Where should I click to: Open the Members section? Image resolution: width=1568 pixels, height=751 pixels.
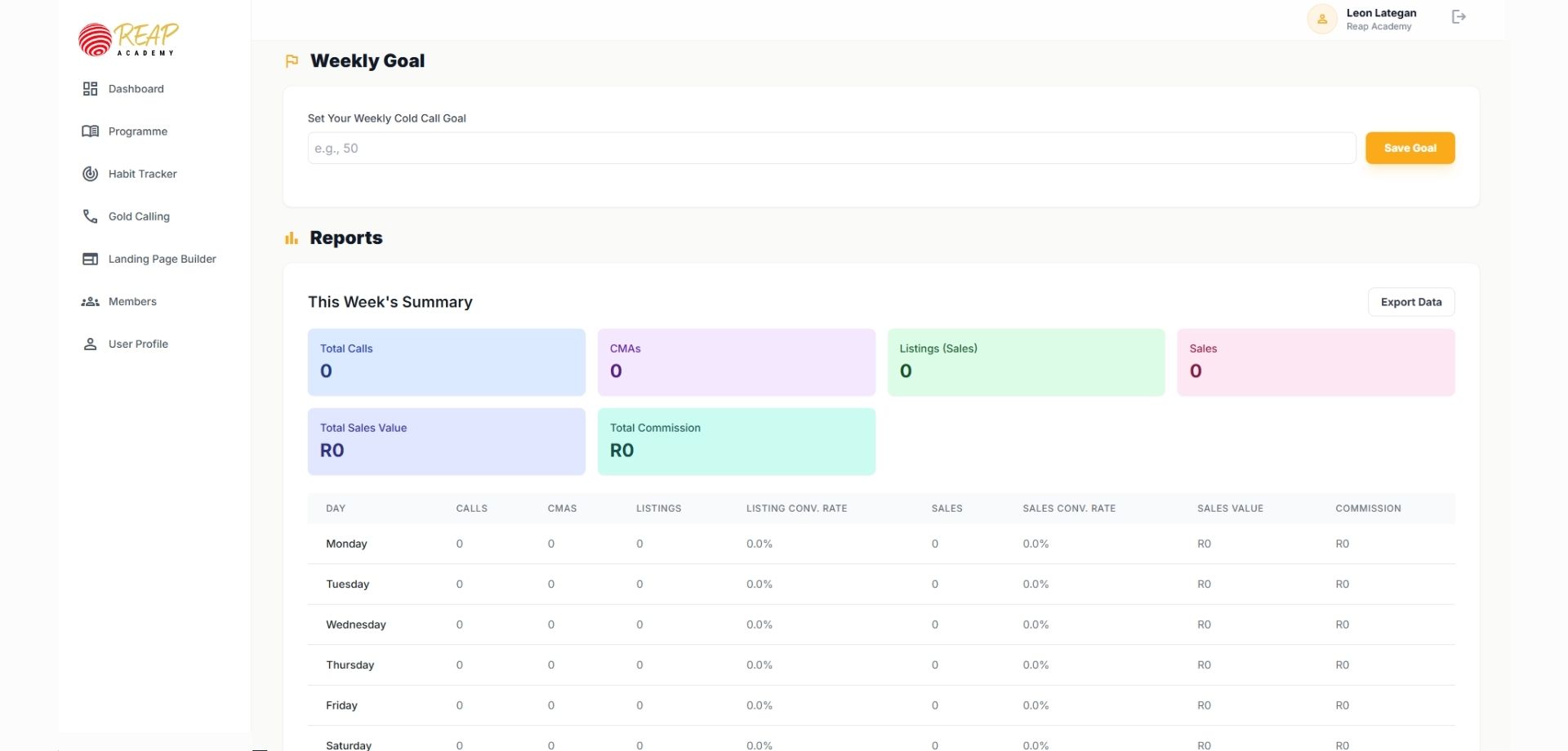tap(132, 301)
